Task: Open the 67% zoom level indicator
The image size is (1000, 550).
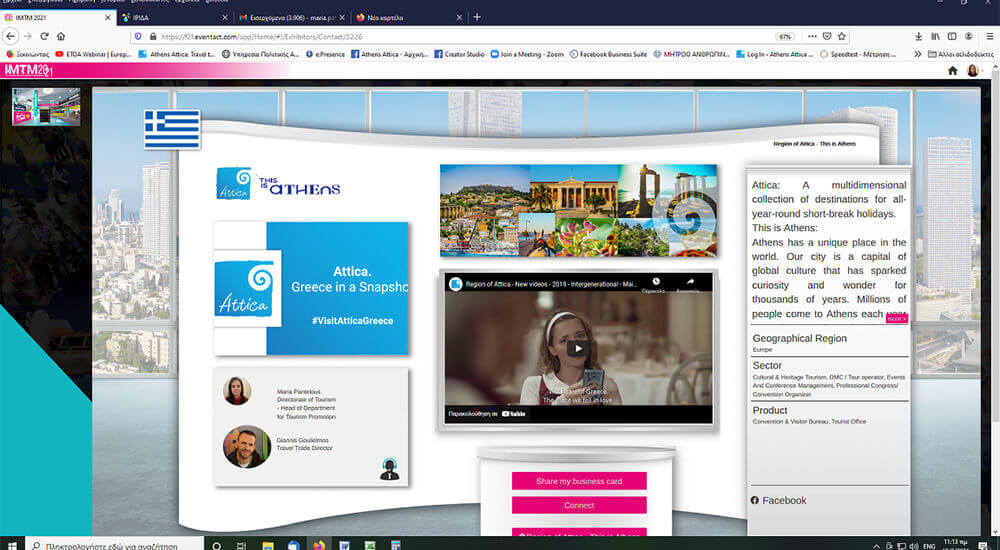Action: click(x=784, y=36)
